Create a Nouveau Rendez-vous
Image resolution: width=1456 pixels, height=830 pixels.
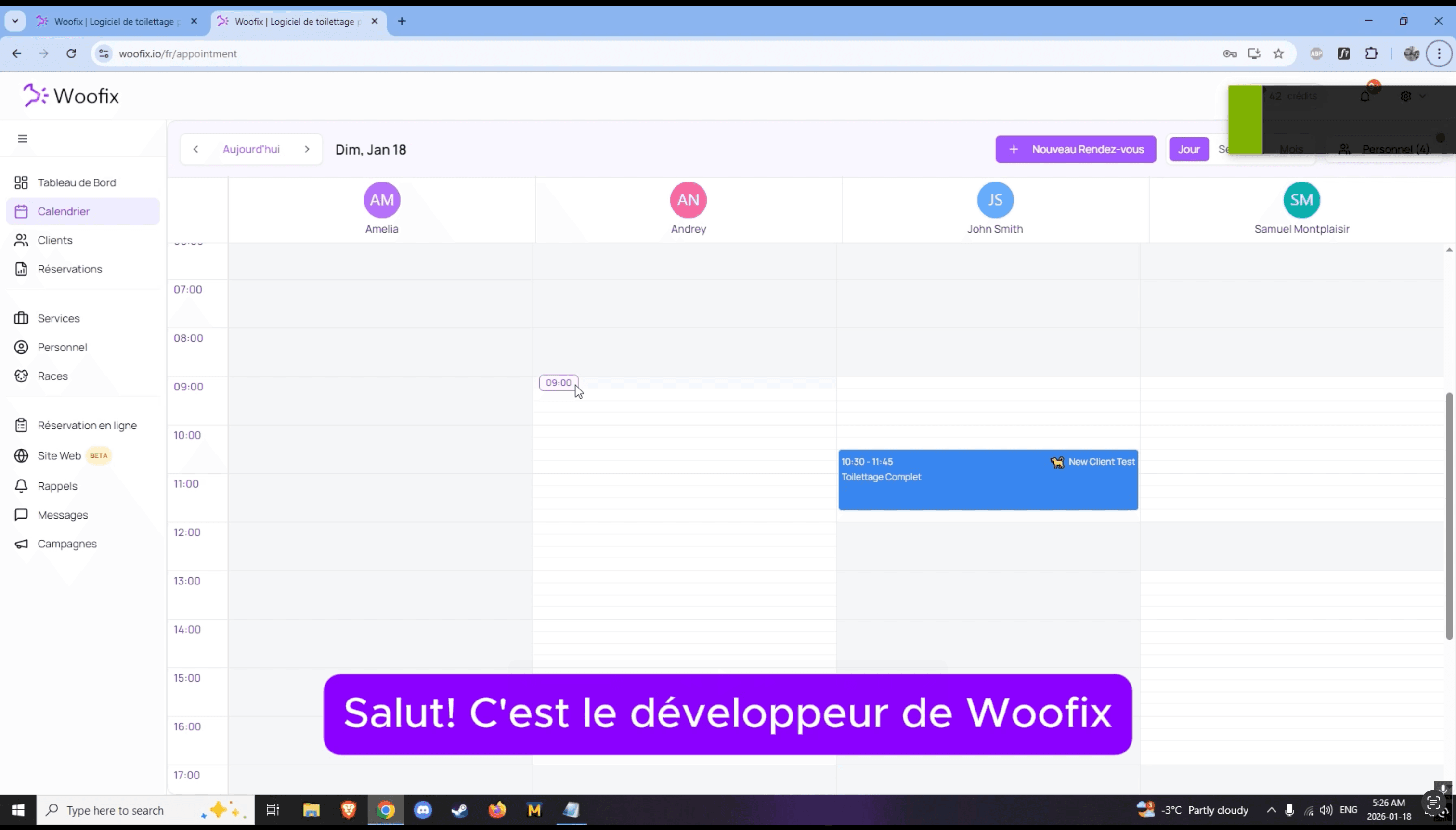(1075, 149)
